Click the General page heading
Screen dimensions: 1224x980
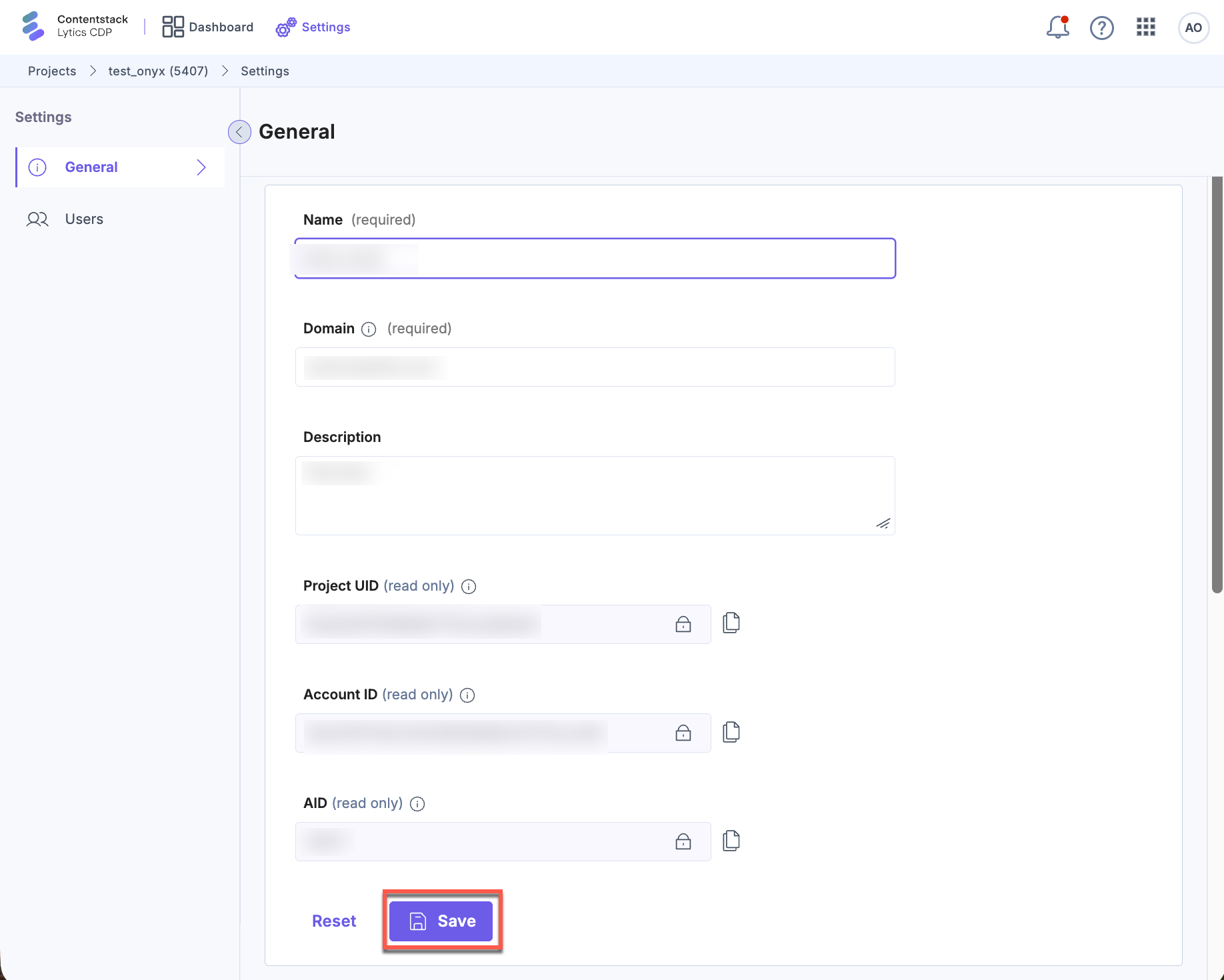(297, 132)
